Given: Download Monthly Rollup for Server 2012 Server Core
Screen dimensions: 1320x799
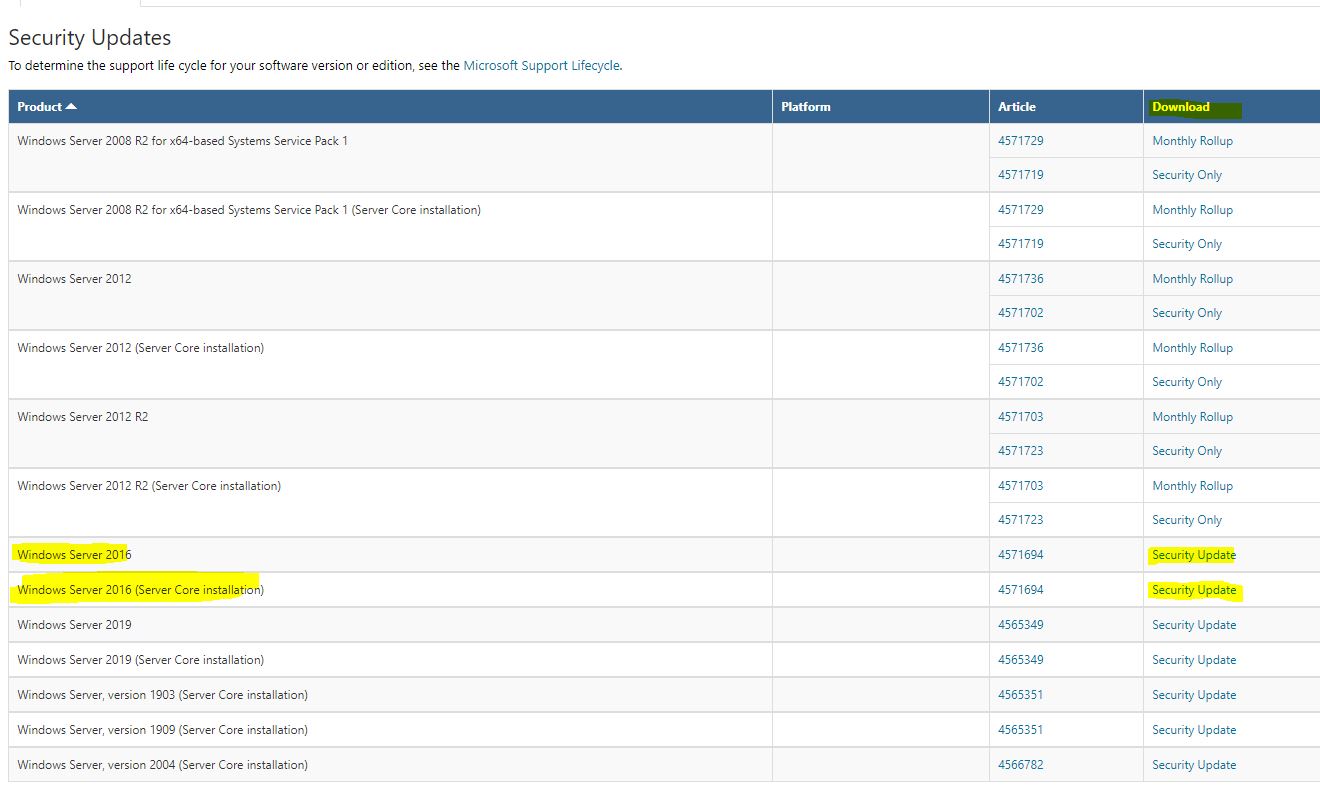Looking at the screenshot, I should tap(1192, 348).
